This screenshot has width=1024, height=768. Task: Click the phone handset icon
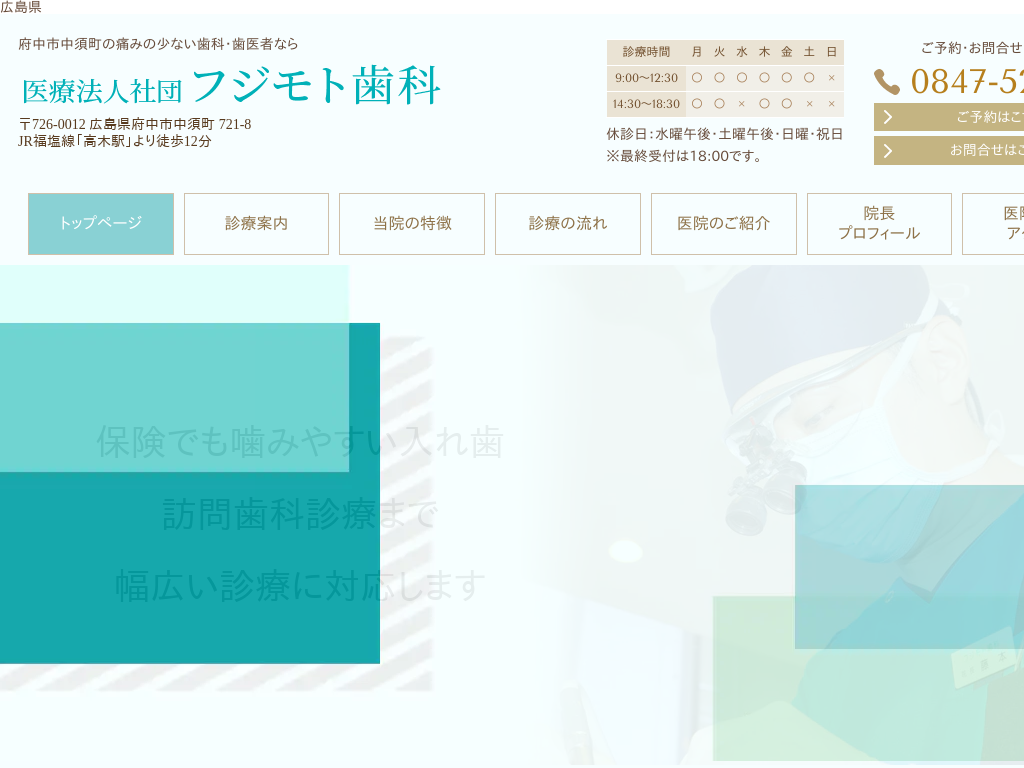pos(887,82)
